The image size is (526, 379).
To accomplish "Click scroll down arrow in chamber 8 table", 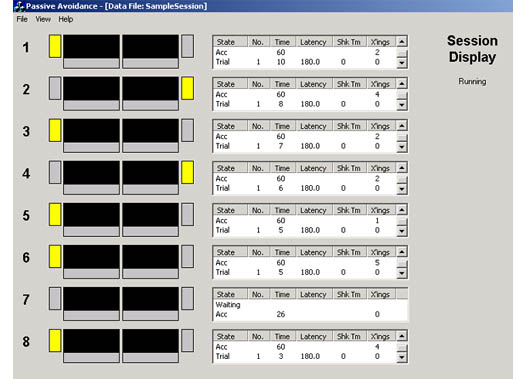I will (402, 357).
